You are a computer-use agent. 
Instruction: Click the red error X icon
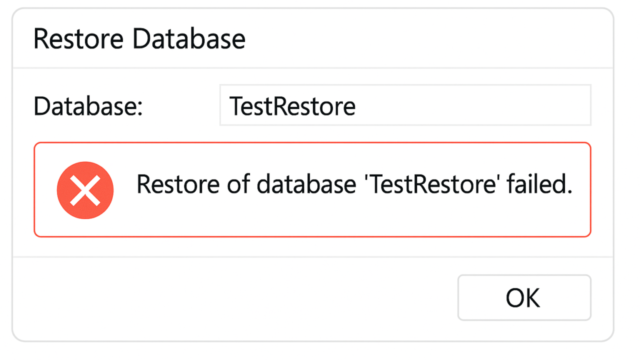(85, 190)
